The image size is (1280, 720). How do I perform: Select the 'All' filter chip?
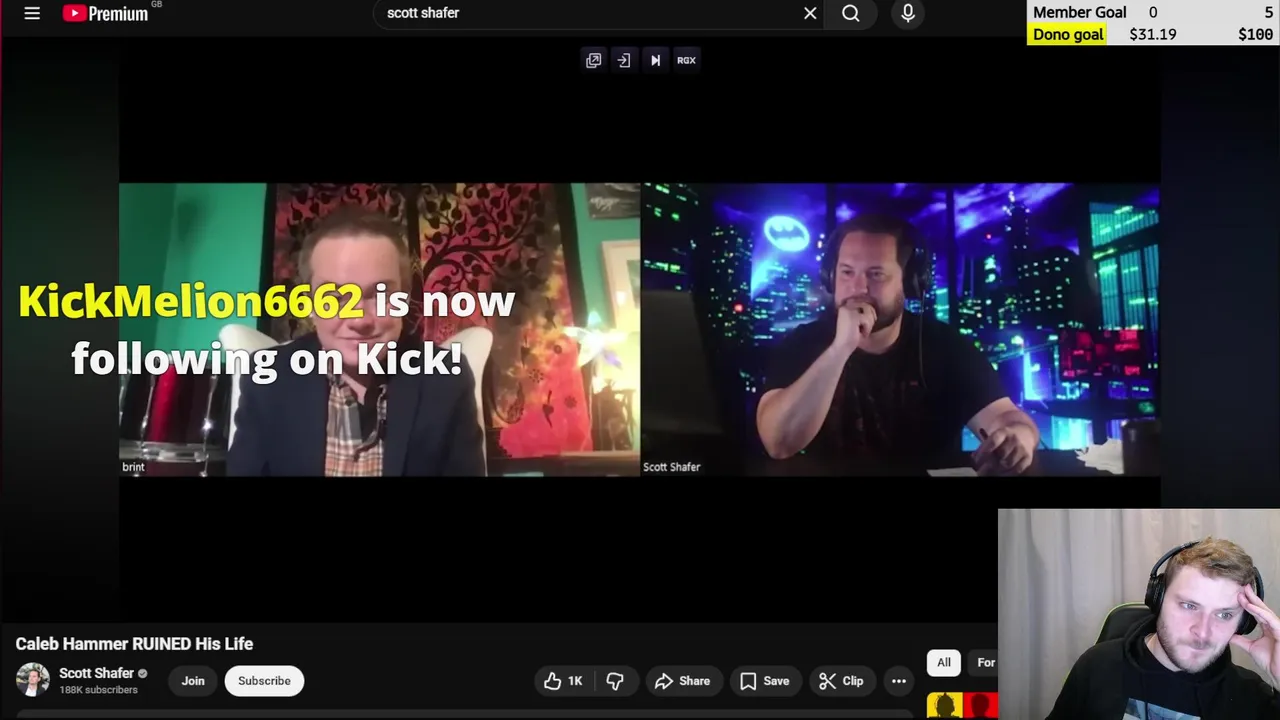(x=944, y=662)
